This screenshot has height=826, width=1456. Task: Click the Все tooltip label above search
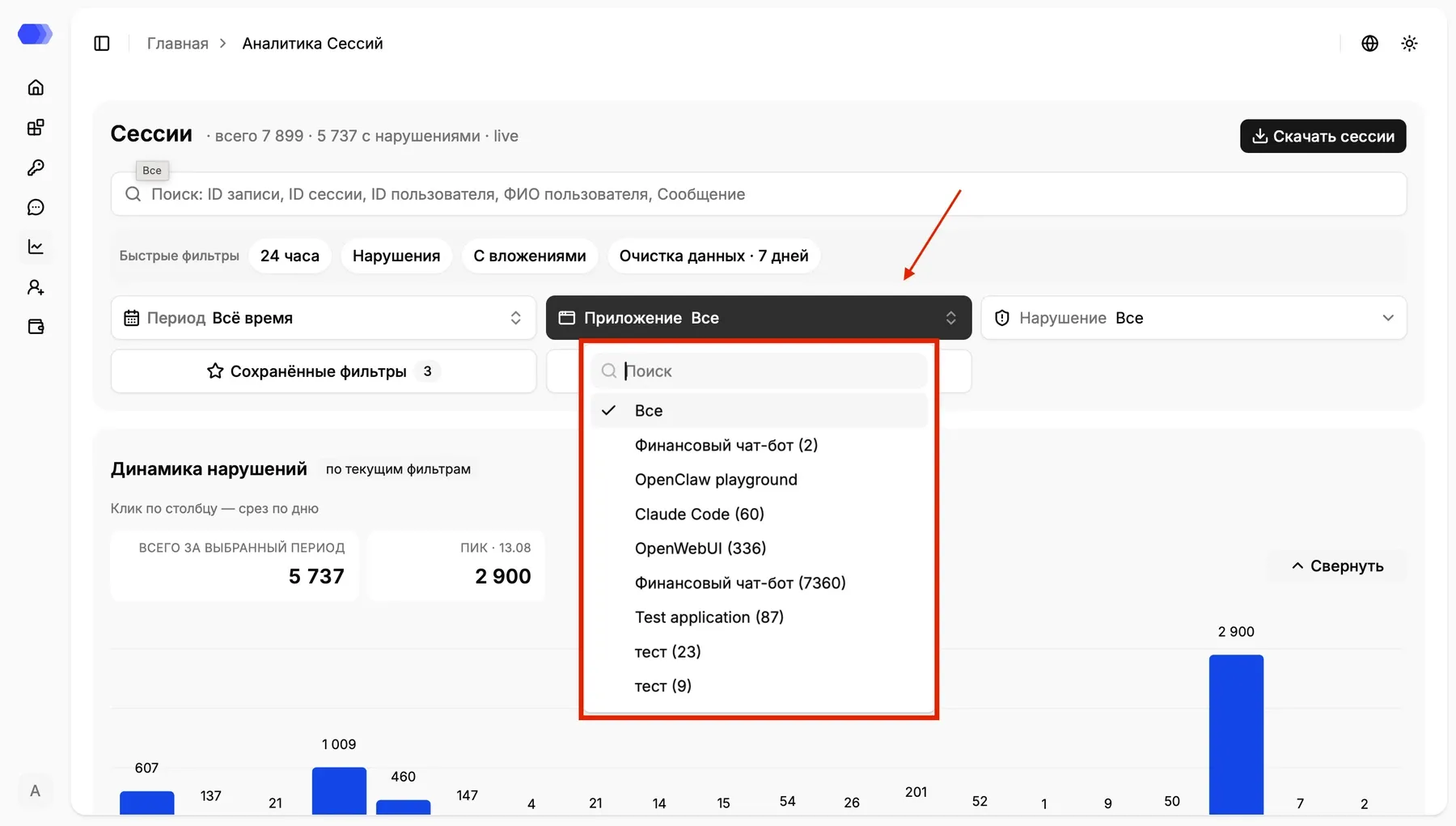pos(152,171)
